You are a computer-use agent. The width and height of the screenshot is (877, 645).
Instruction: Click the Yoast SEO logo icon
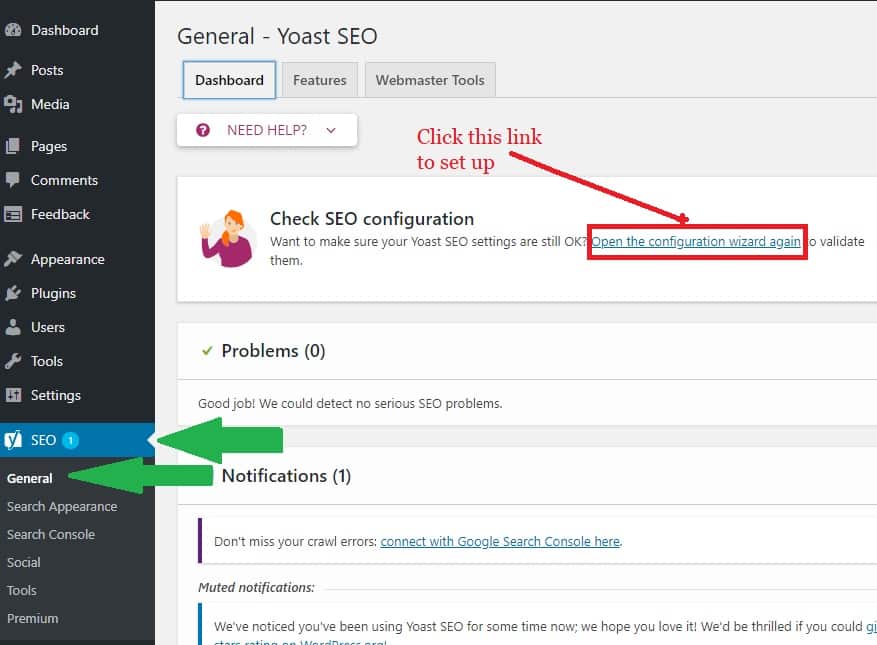pyautogui.click(x=13, y=440)
